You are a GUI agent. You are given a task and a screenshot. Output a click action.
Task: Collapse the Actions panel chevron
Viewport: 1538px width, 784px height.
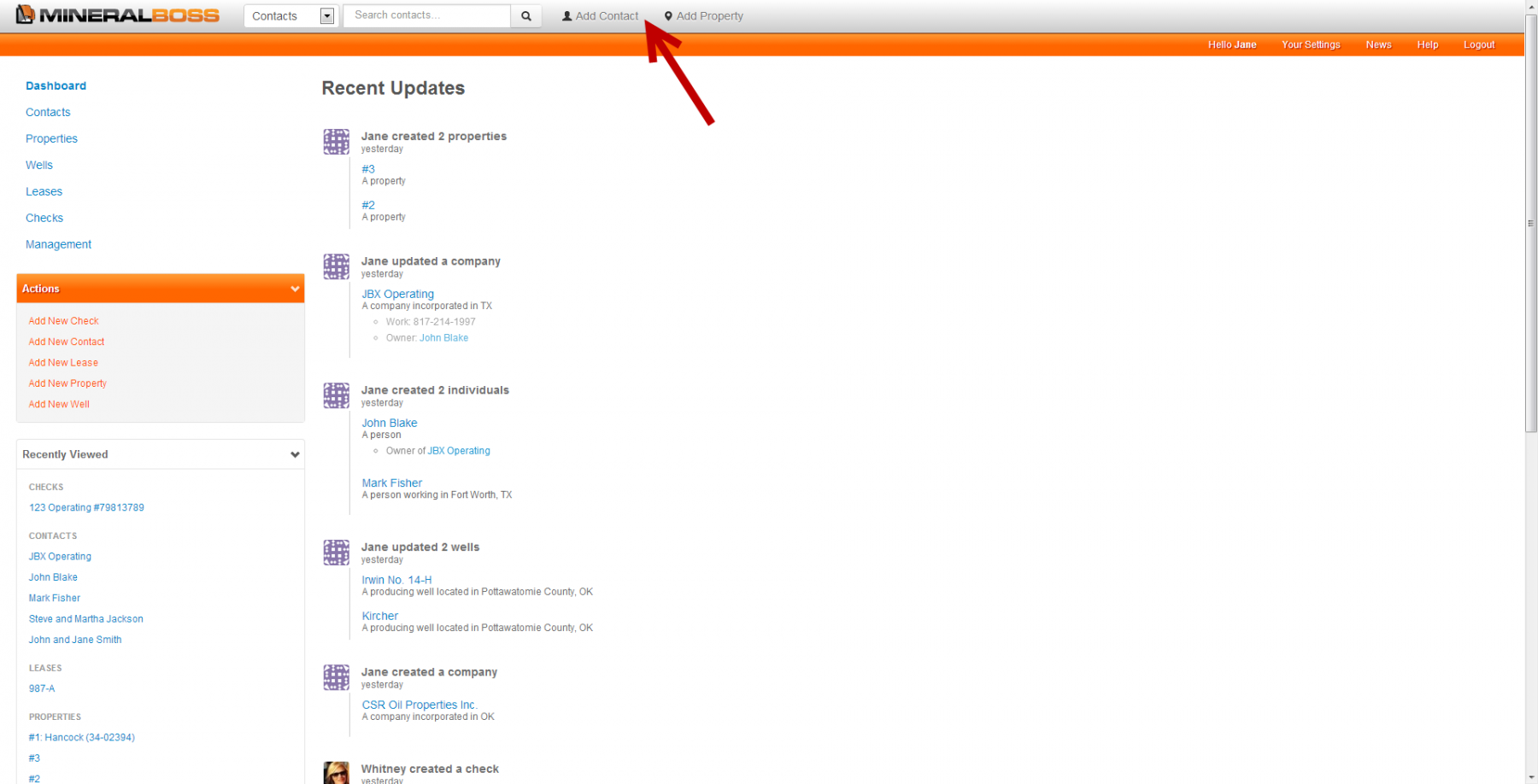tap(295, 289)
